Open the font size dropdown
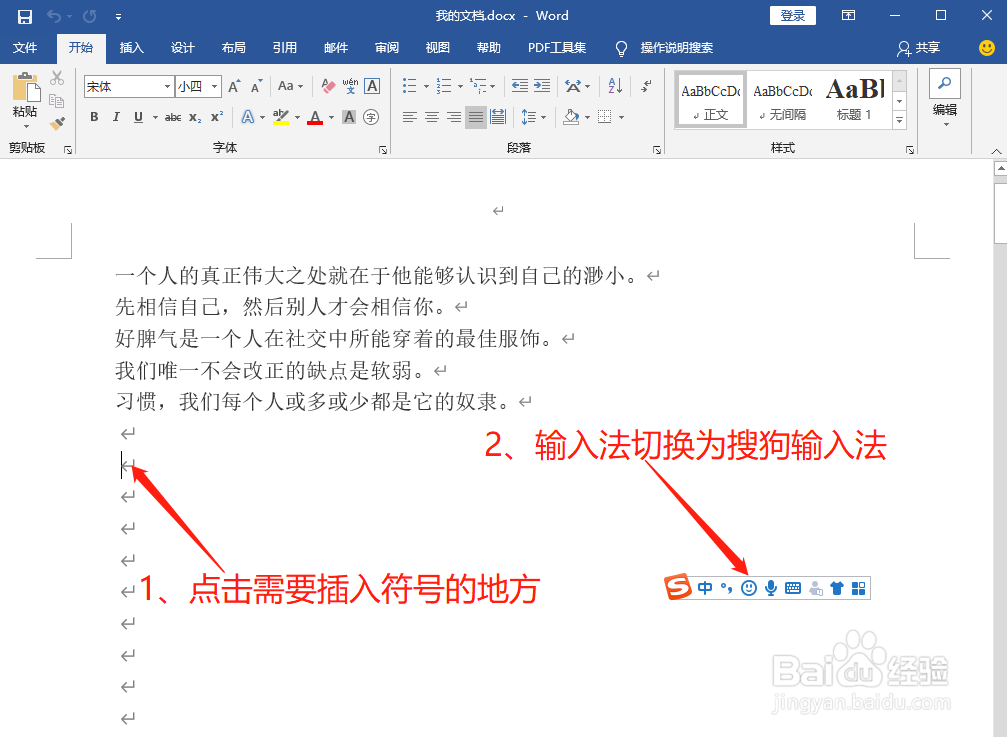 pos(213,86)
